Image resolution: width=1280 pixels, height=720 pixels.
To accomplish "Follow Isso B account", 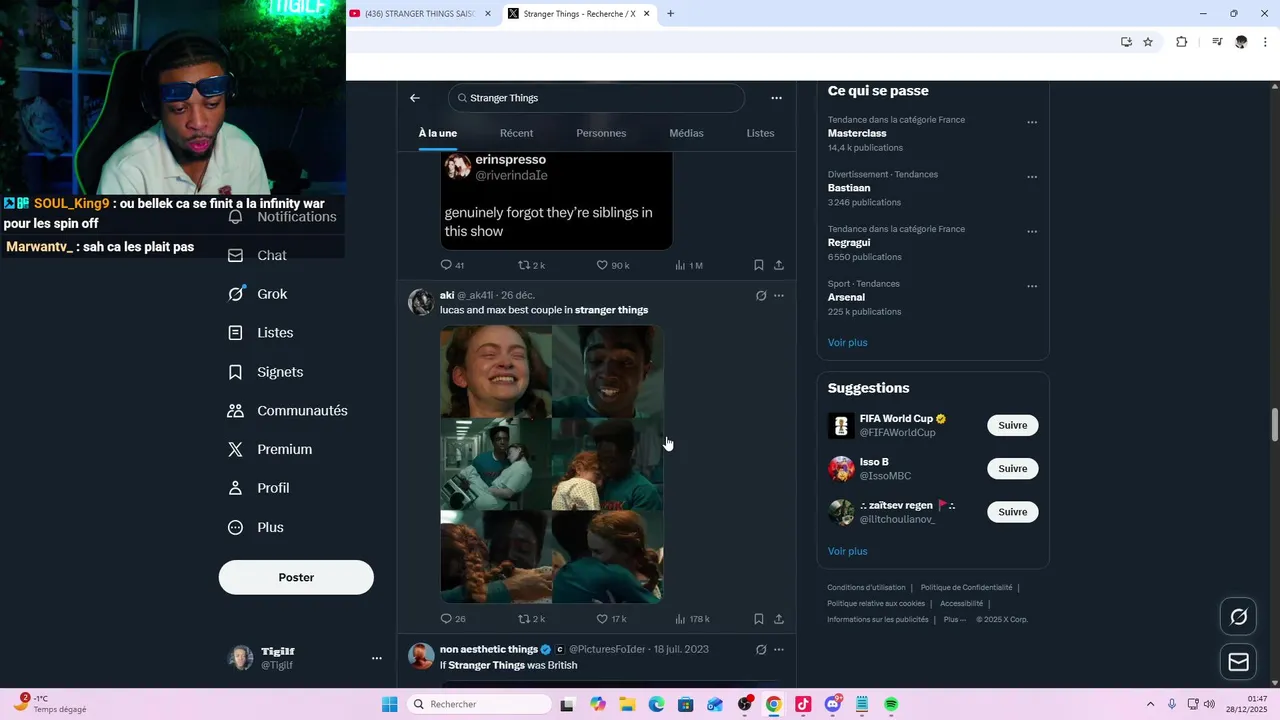I will coord(1012,469).
